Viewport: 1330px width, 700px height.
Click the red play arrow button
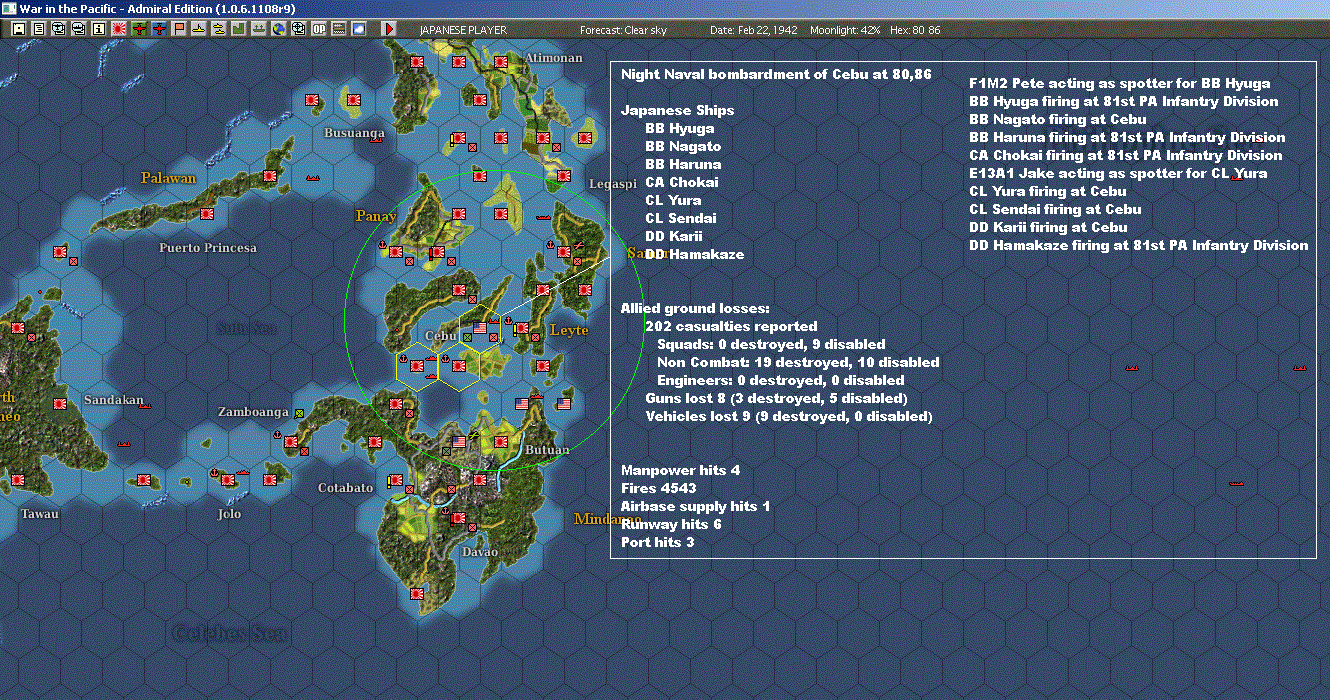click(x=389, y=29)
